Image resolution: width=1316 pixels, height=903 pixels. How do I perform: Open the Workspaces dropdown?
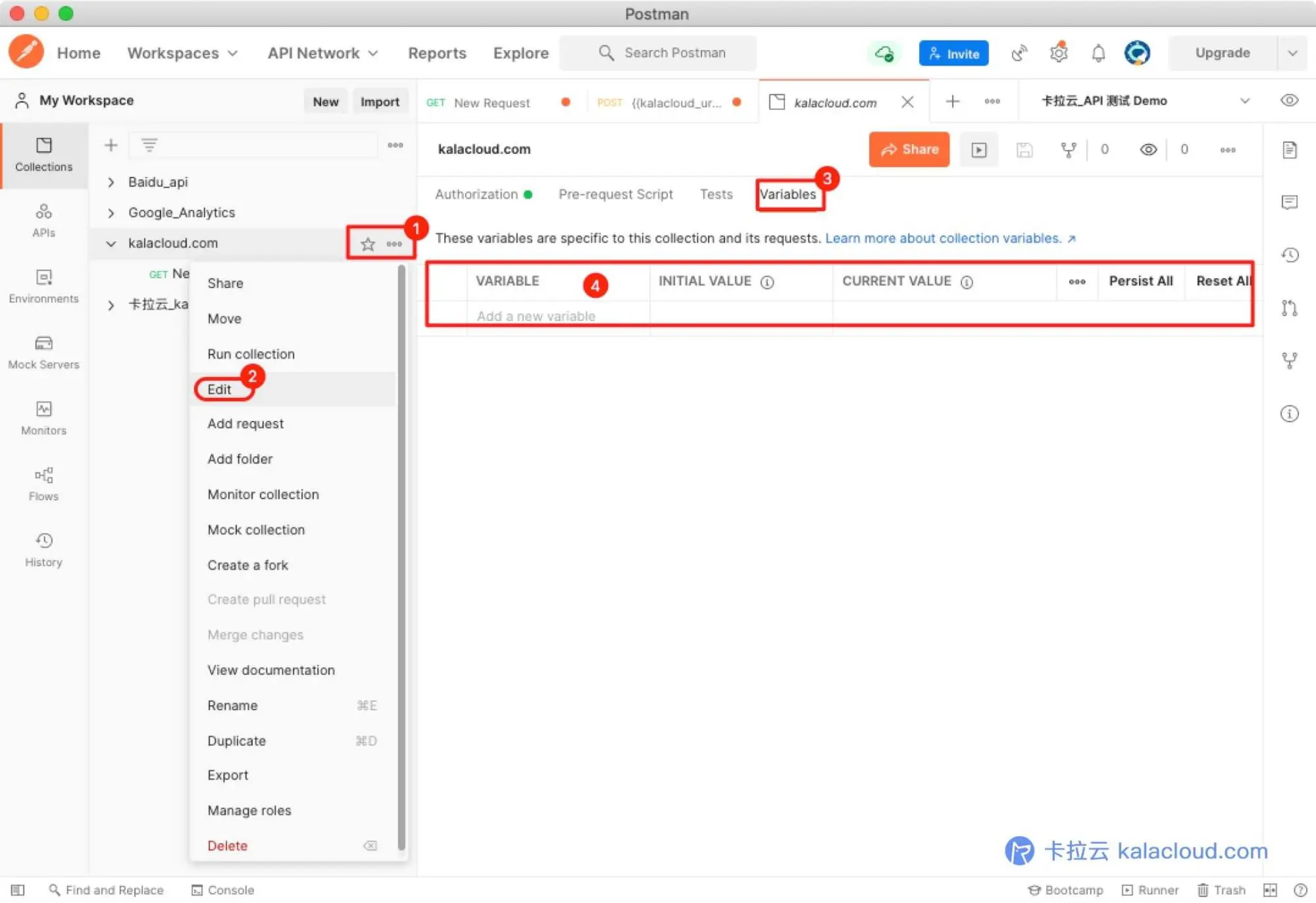(182, 53)
